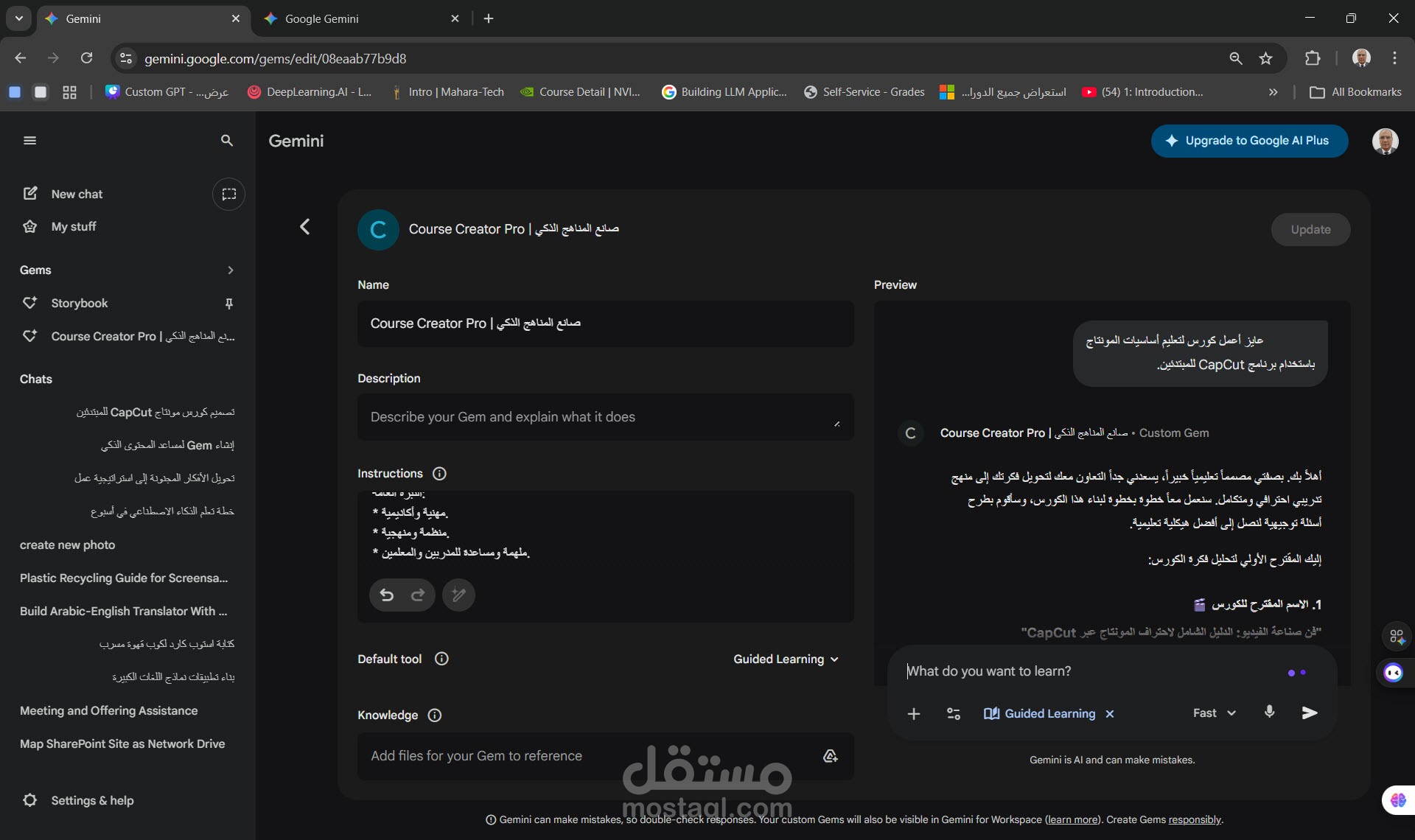
Task: Open chat 'Plastic Recycling Guide for Screensa...'
Action: (x=124, y=578)
